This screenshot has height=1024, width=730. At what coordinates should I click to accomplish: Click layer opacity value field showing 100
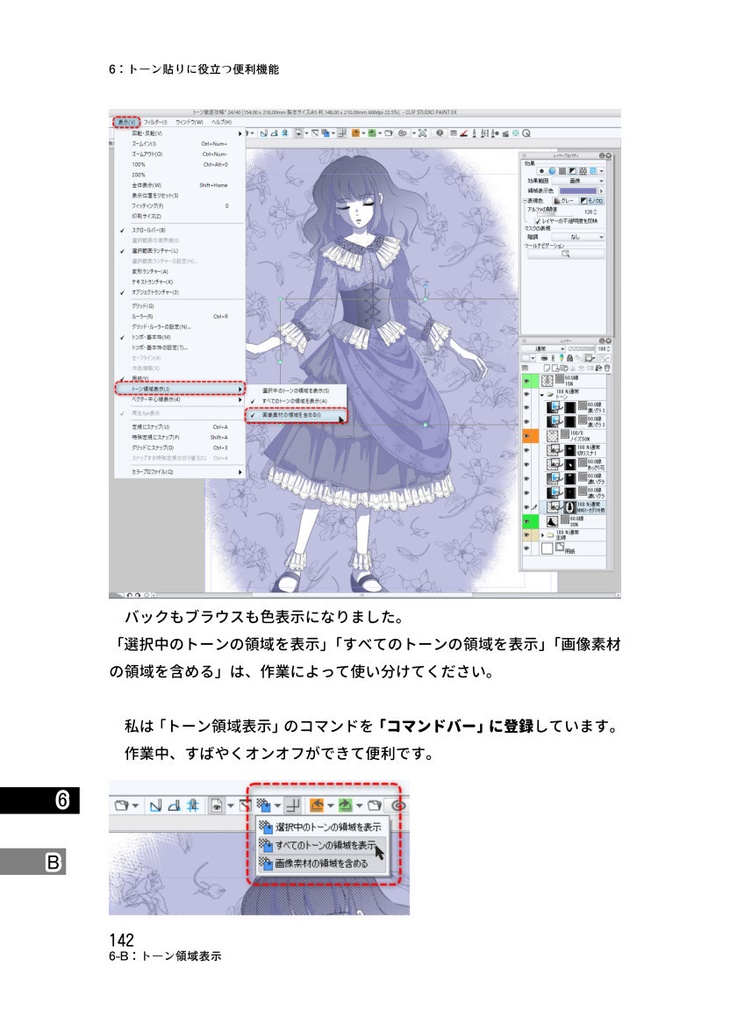(604, 349)
